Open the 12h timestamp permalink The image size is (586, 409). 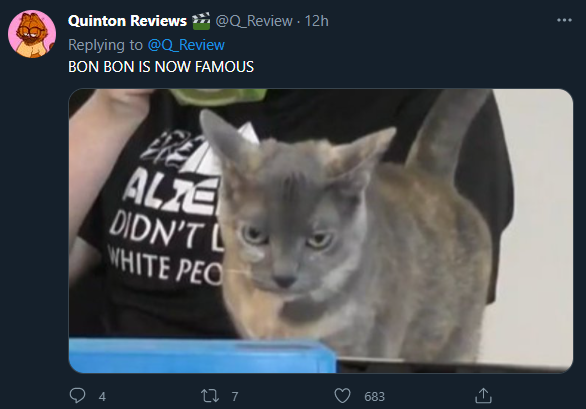[x=317, y=21]
